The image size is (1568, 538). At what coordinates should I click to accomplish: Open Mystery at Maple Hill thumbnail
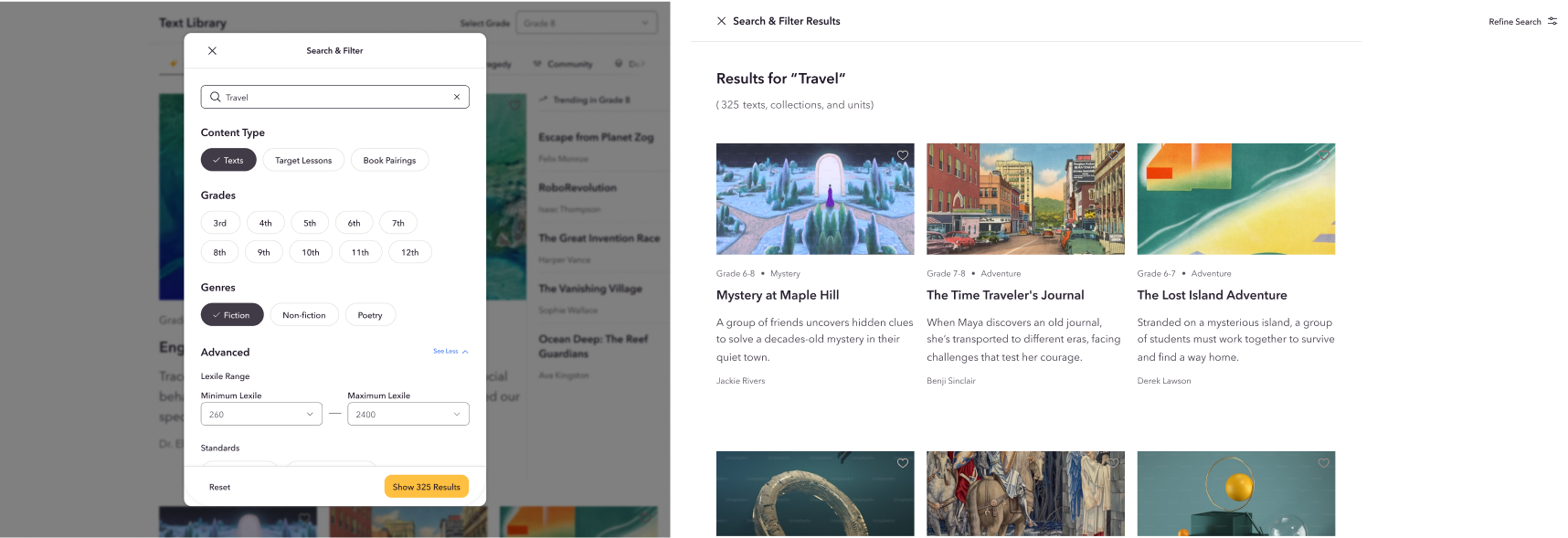(x=815, y=199)
